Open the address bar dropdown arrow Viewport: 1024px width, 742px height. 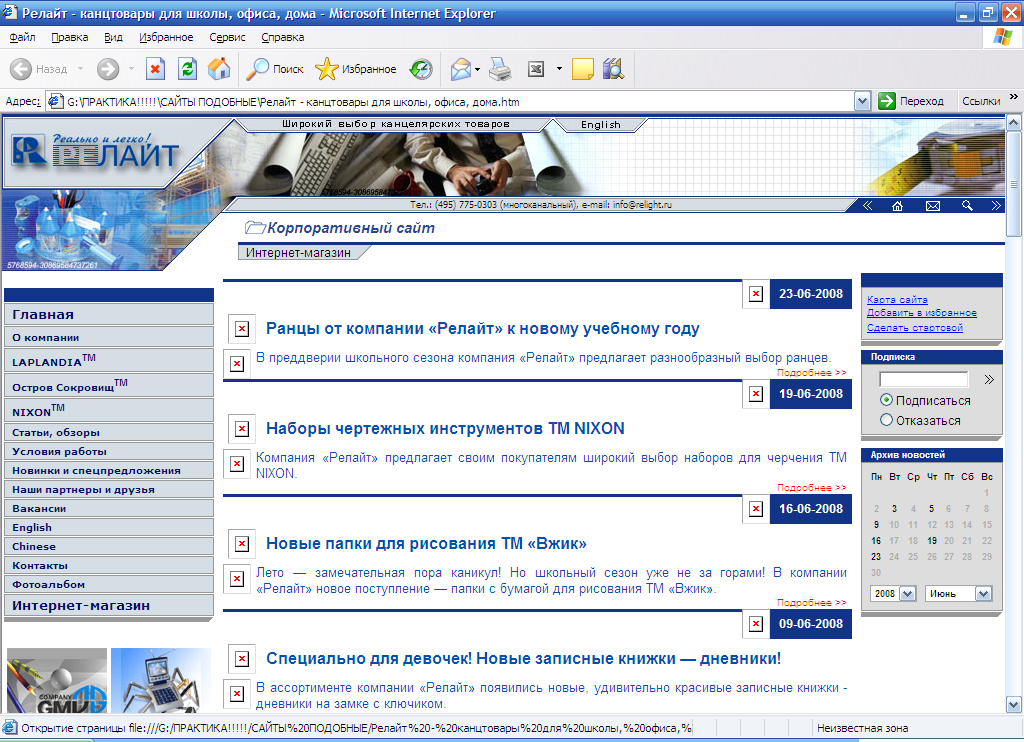[862, 101]
